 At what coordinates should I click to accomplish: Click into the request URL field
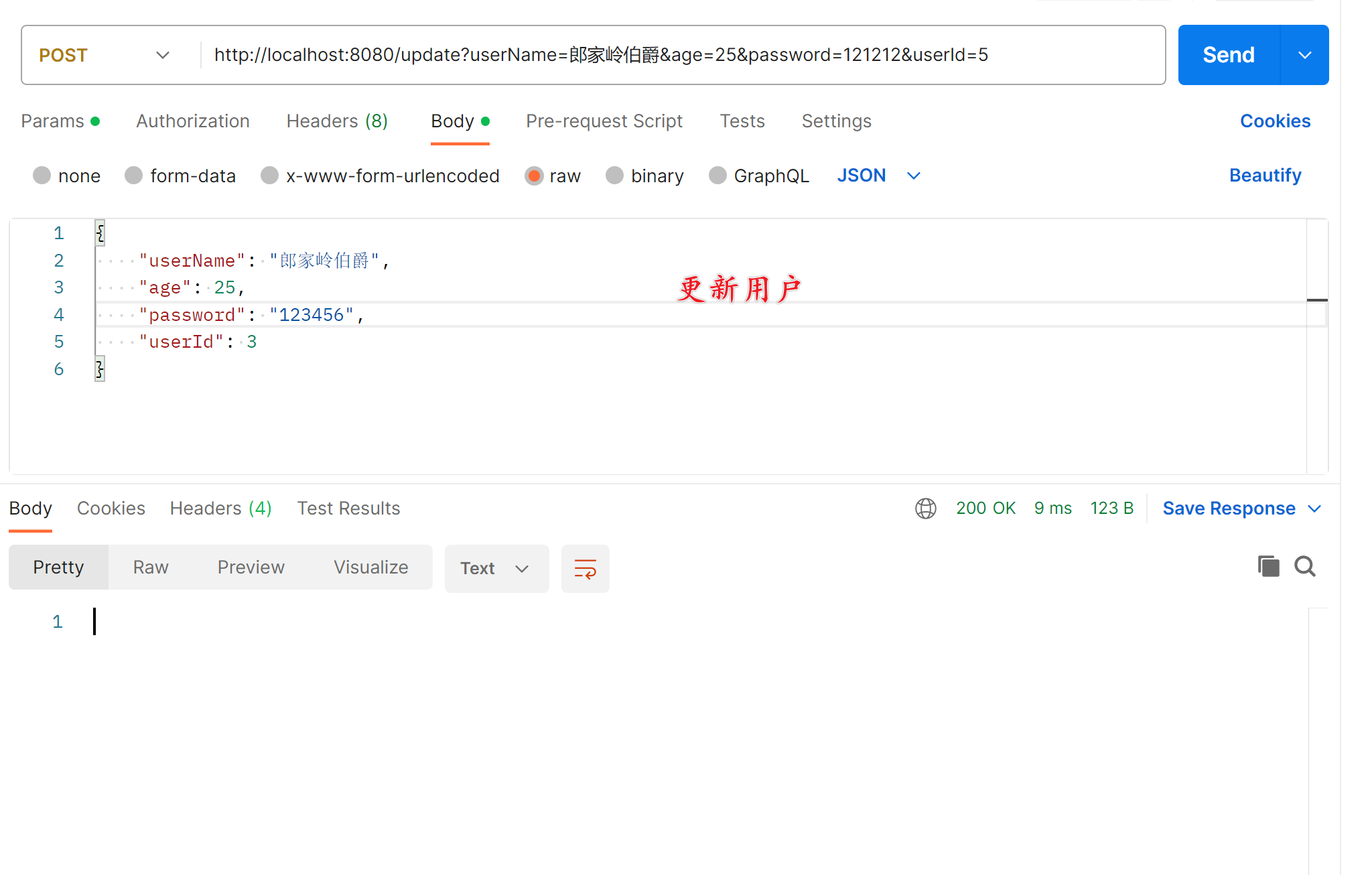[x=683, y=55]
